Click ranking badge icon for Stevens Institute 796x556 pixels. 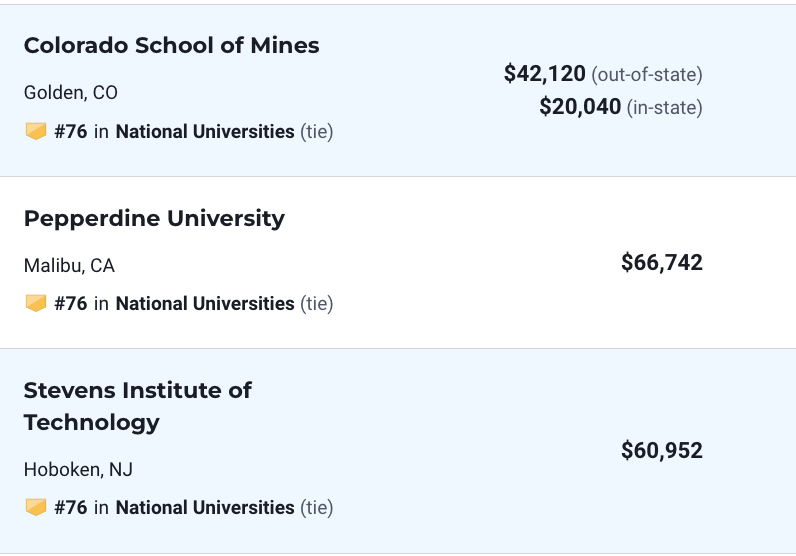[x=36, y=507]
